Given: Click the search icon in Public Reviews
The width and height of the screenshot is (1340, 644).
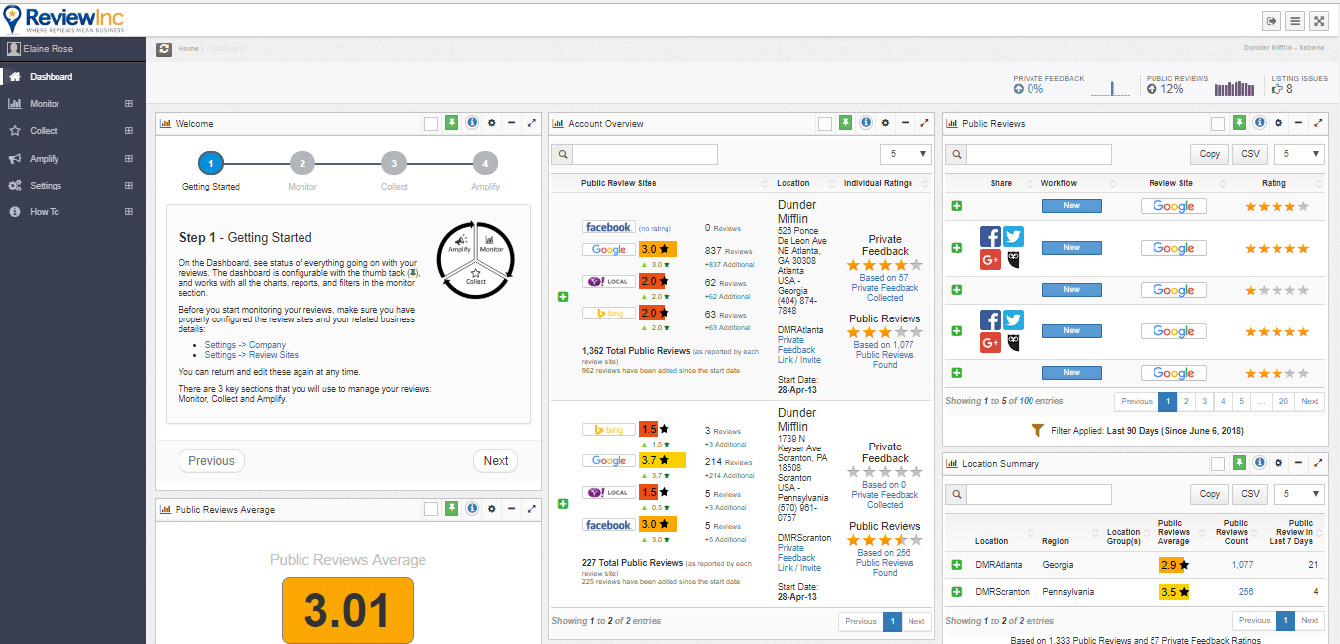Looking at the screenshot, I should click(955, 154).
